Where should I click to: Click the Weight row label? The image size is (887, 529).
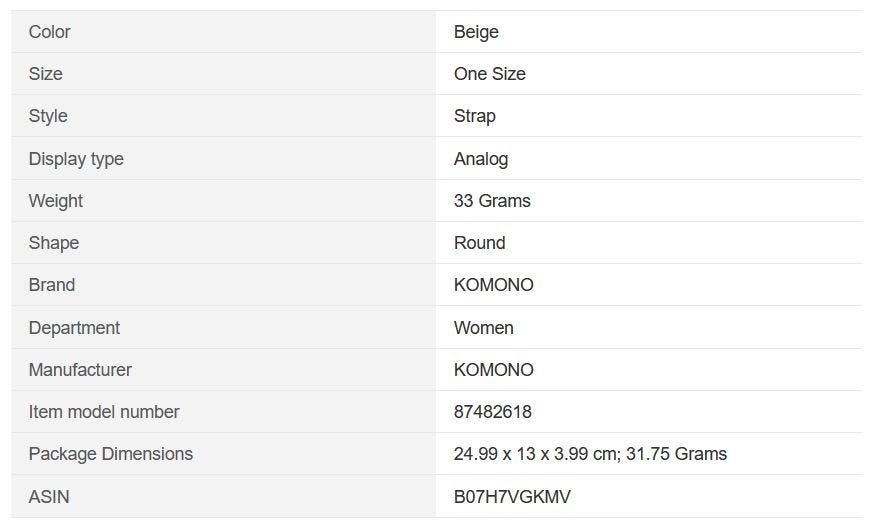[56, 201]
